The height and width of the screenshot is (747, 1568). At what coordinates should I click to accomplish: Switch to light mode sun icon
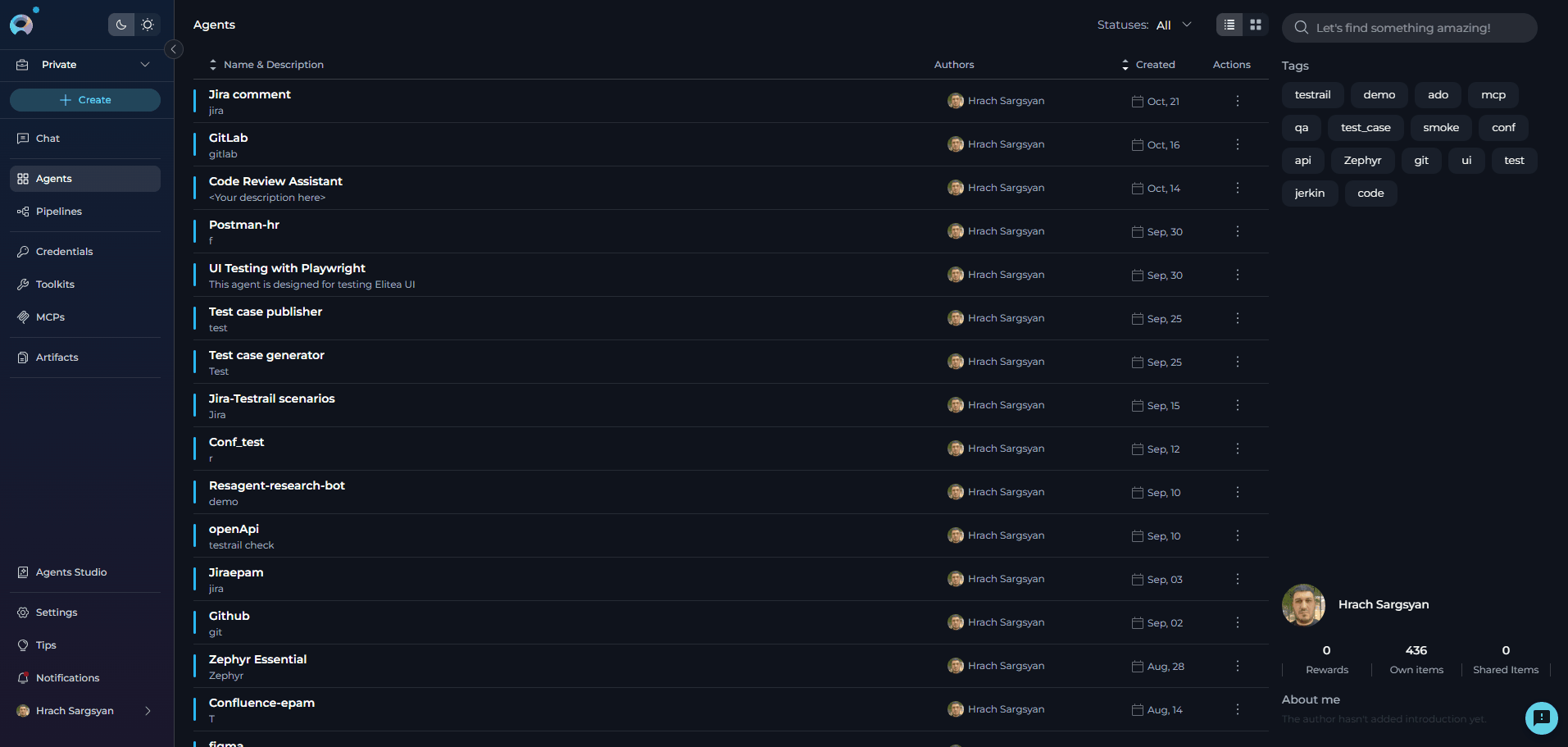click(x=148, y=25)
